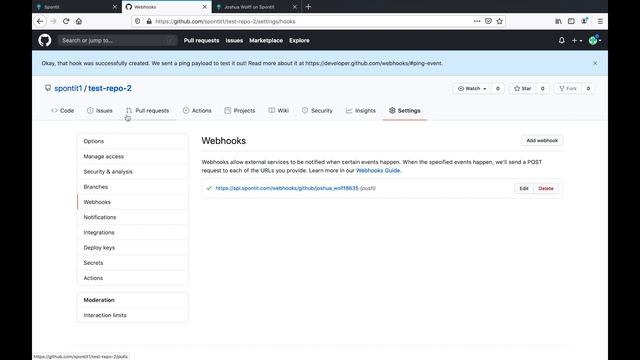The image size is (640, 360).
Task: Open the Firefox hamburger menu
Action: [x=600, y=21]
